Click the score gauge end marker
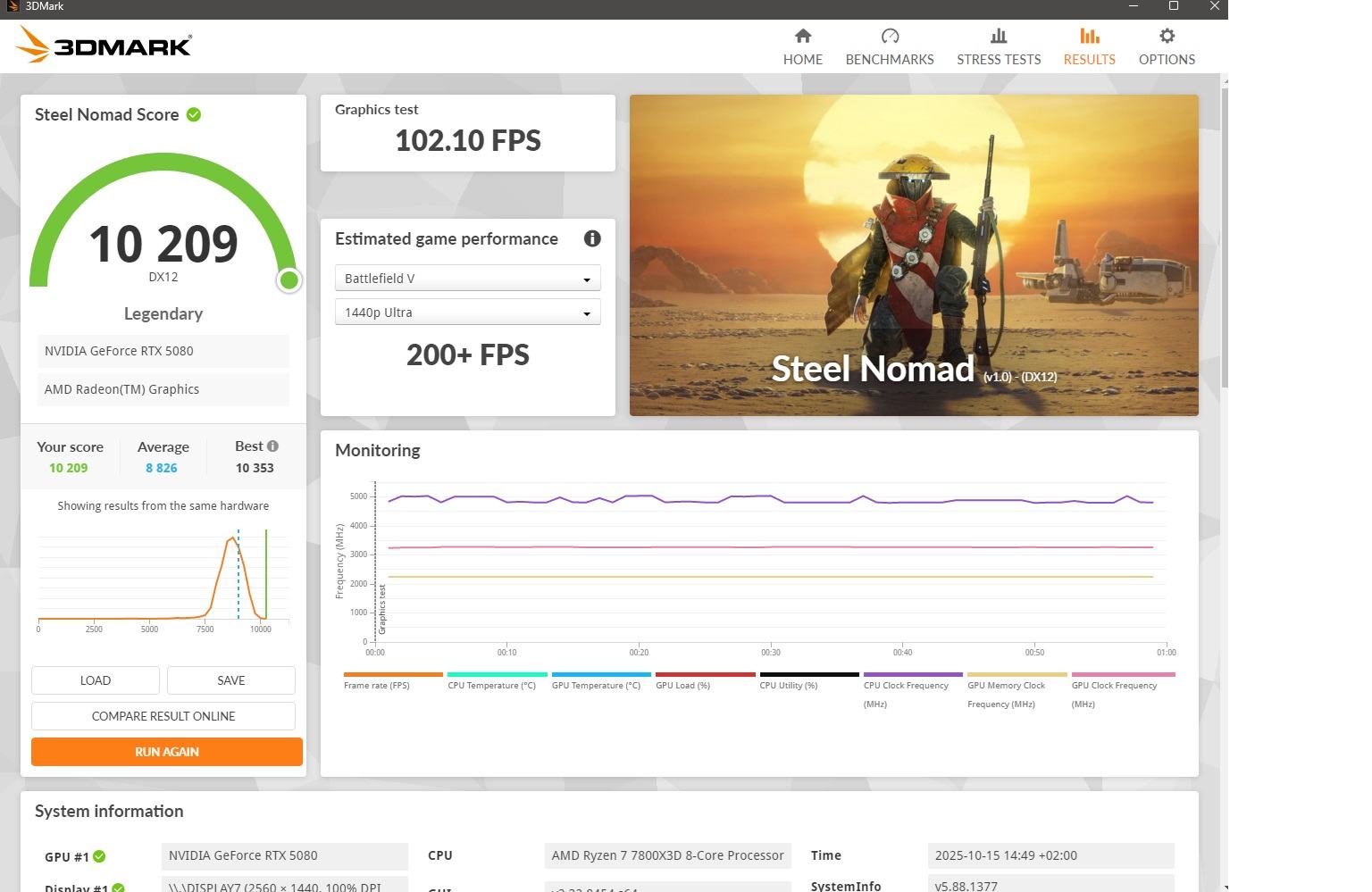 tap(289, 280)
